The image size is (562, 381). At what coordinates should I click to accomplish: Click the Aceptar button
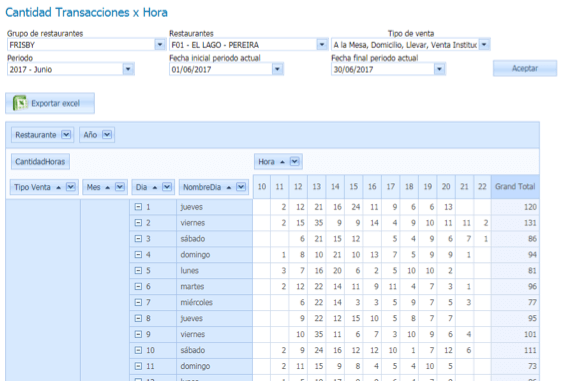[x=525, y=68]
